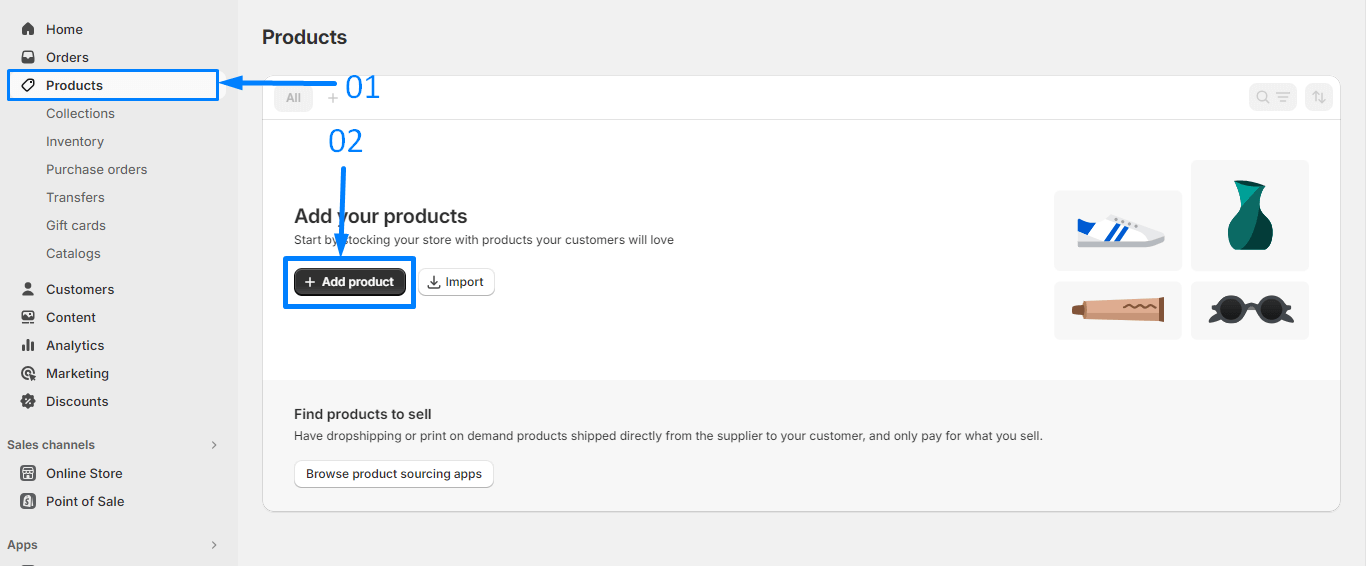Open Inventory in sidebar

click(75, 141)
